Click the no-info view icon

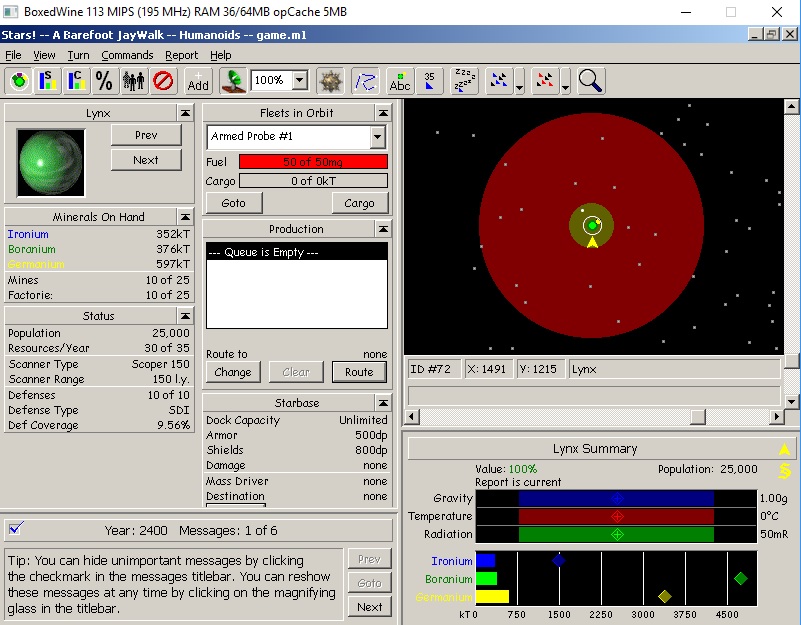click(x=162, y=81)
